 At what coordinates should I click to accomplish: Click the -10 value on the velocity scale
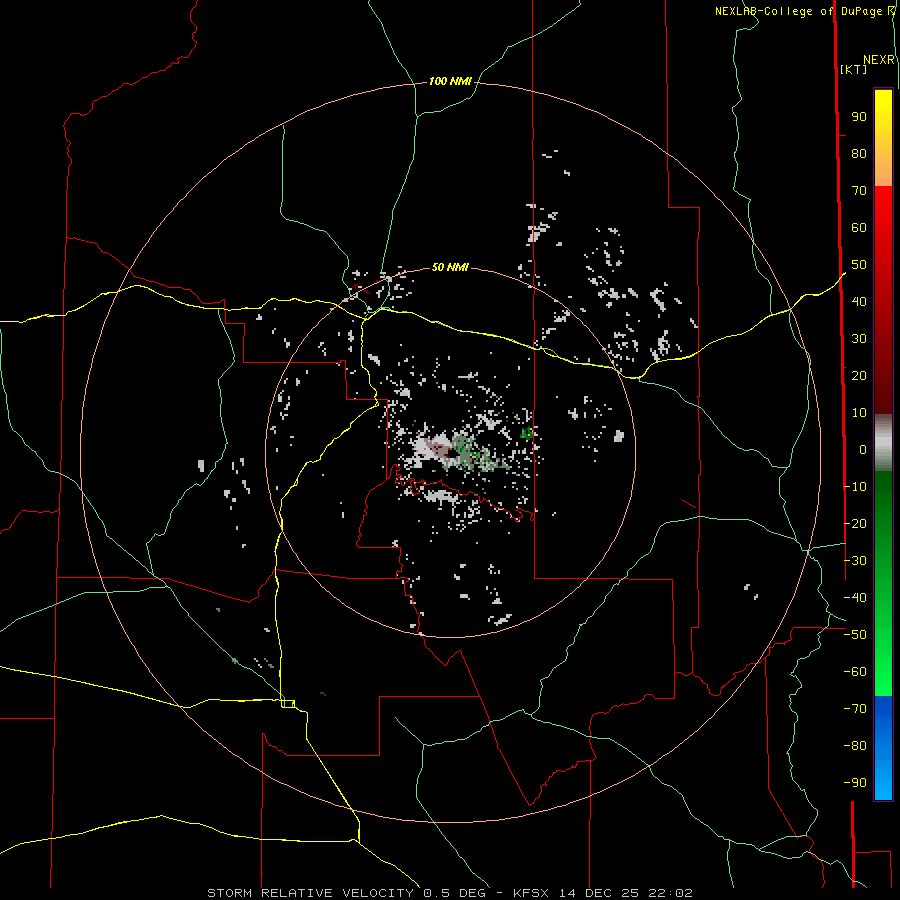[x=855, y=487]
